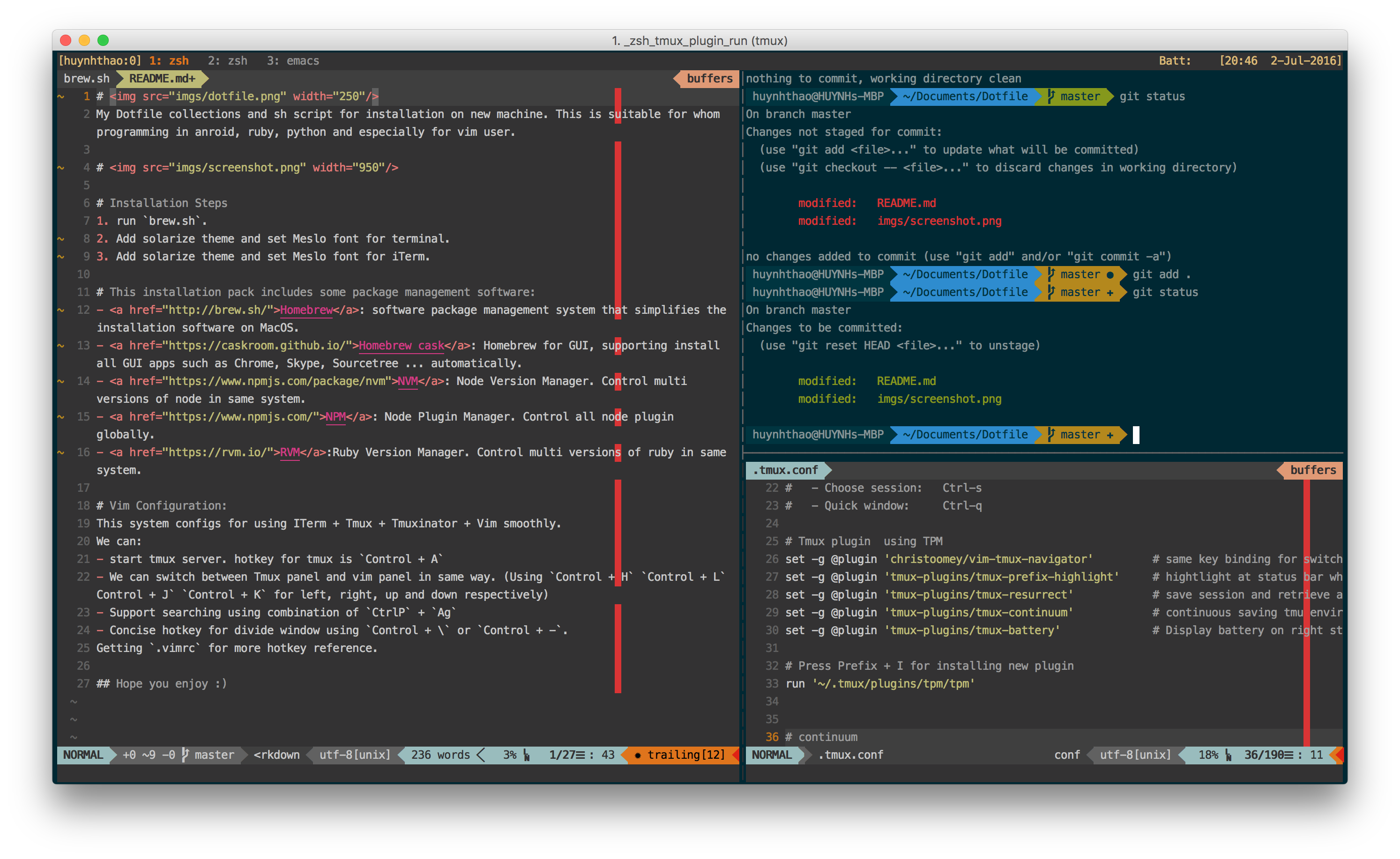Click the utf-8[unix] encoding segment in left statusline
Screen dimensions: 1400x859
click(x=355, y=755)
